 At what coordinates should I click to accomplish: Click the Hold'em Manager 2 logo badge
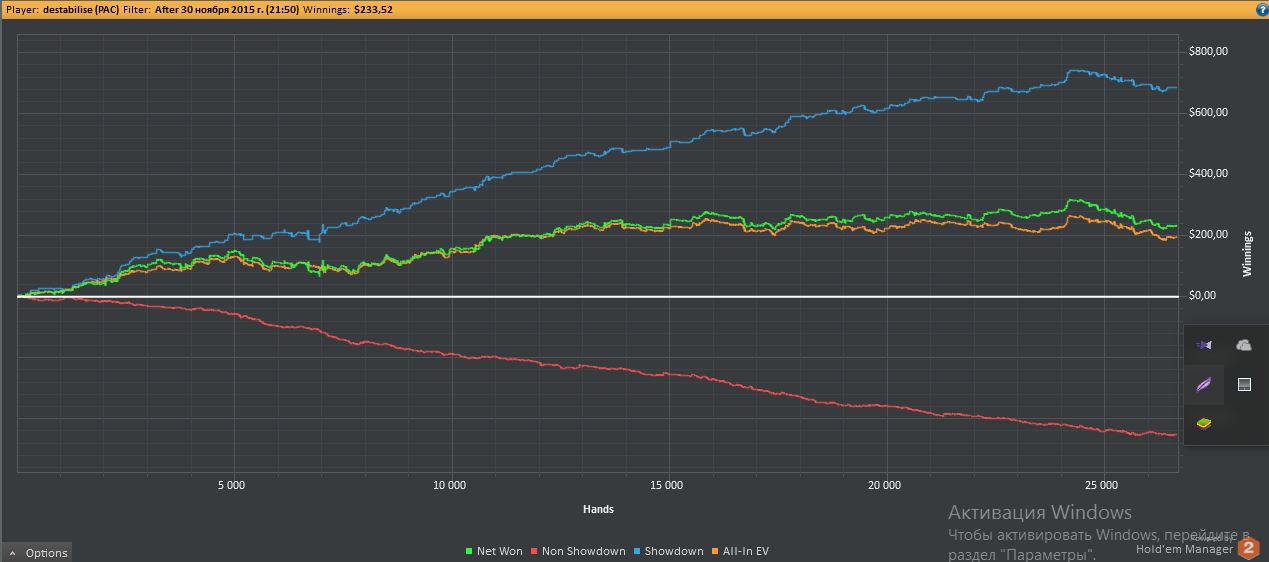point(1247,547)
